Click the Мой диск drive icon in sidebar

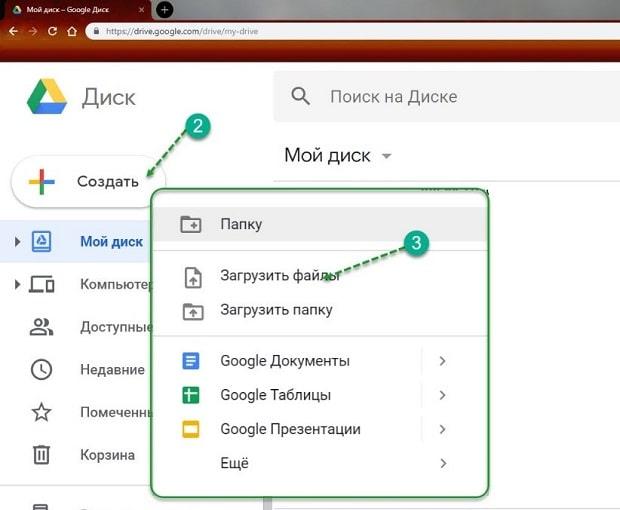[x=42, y=241]
